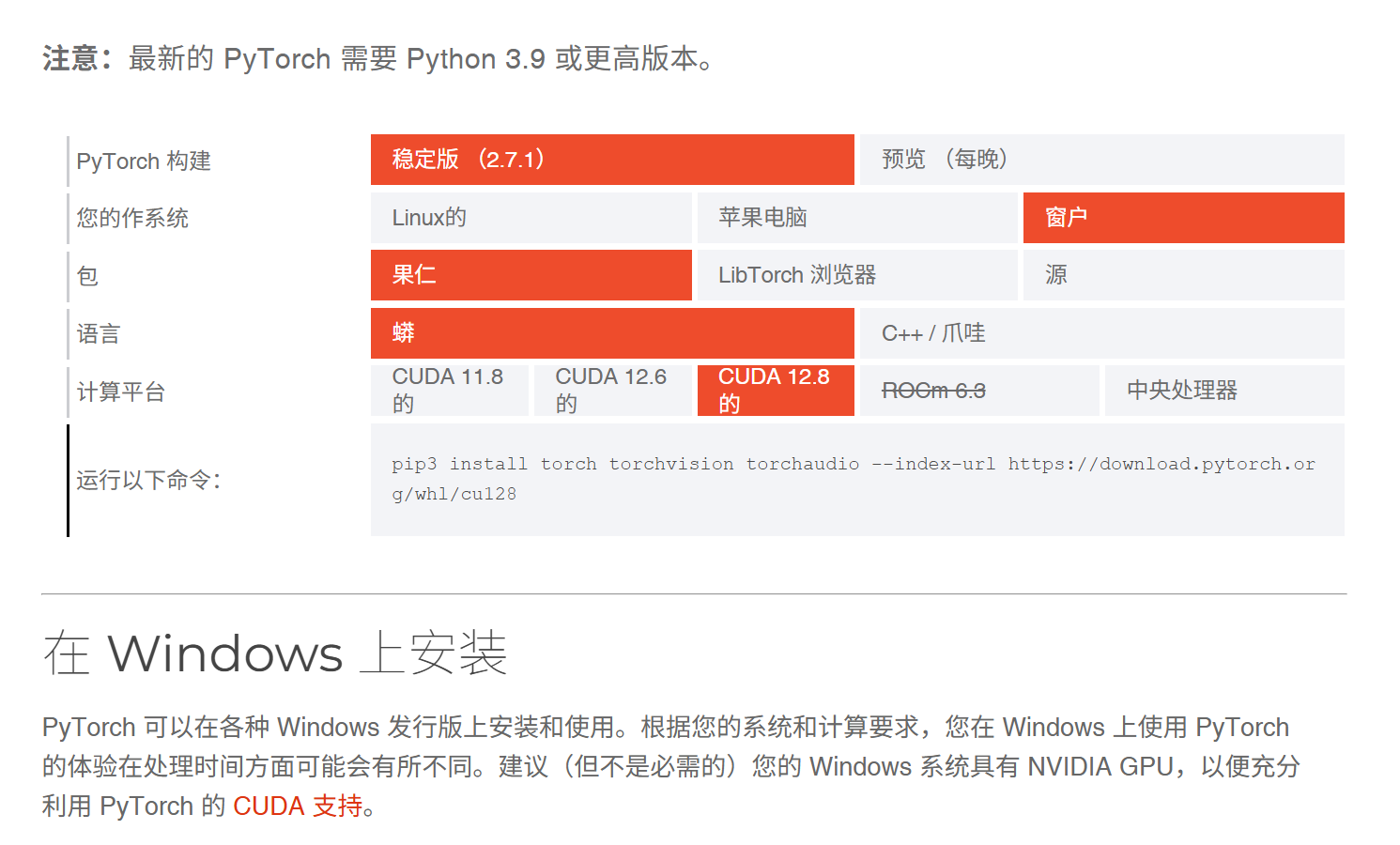Choose 苹果电脑 operating system option
Viewport: 1400px width, 845px height.
click(857, 218)
